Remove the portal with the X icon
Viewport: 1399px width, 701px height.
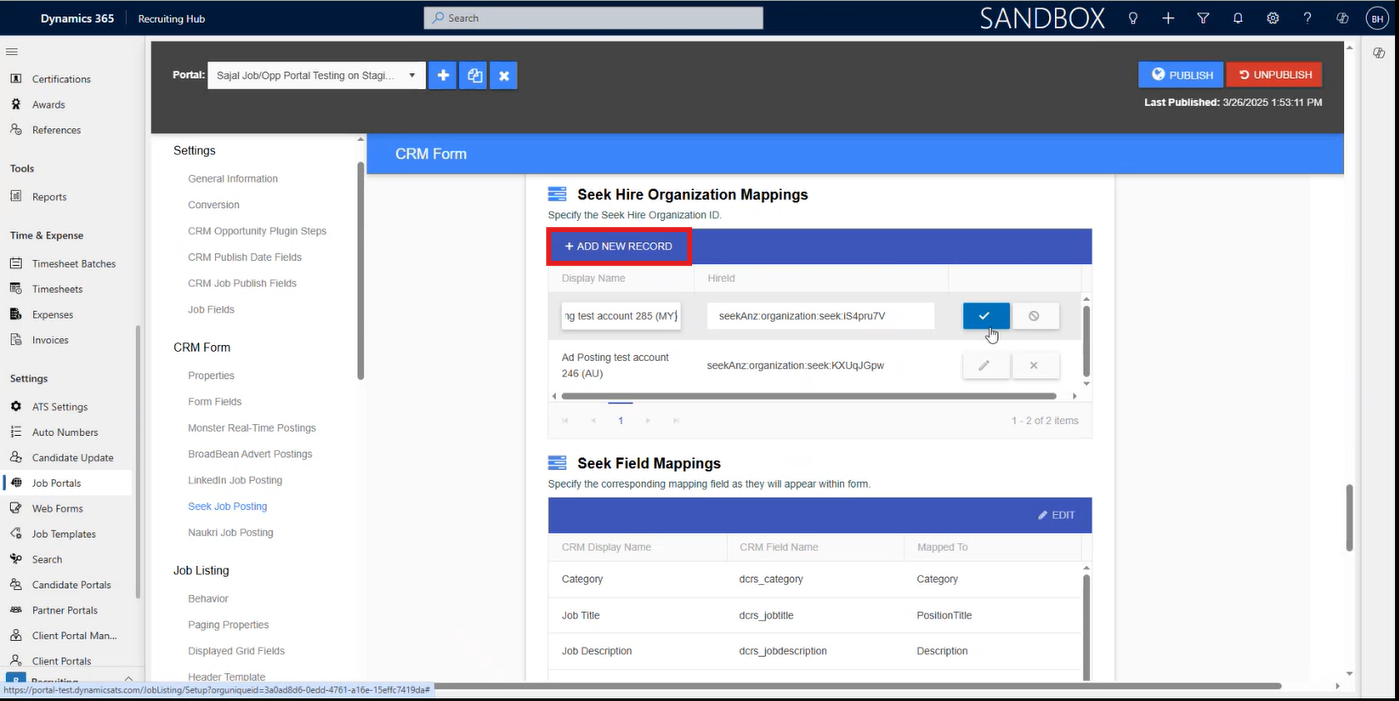pyautogui.click(x=504, y=75)
